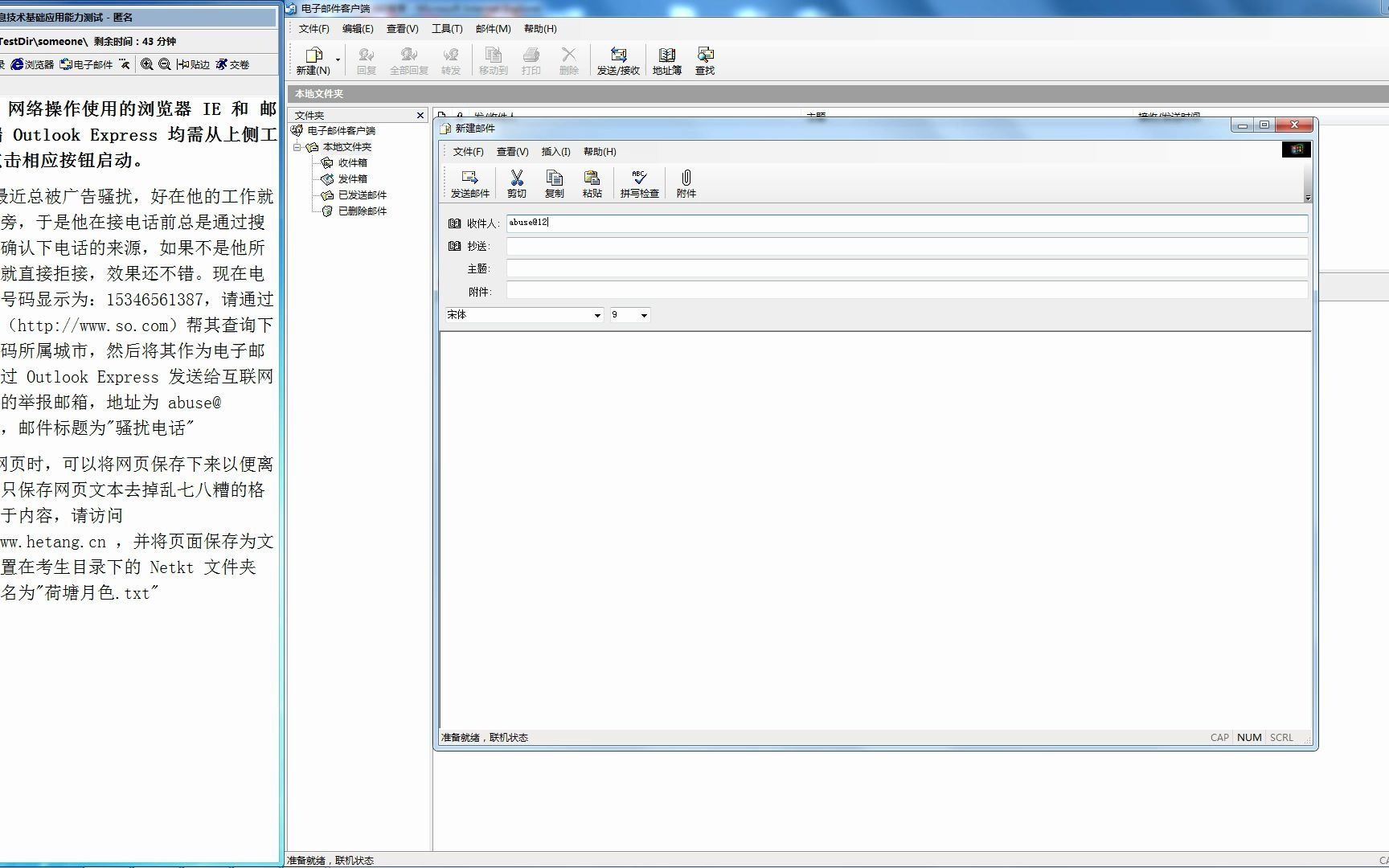Click the 粘贴 paste icon in compose toolbar
Screen dimensions: 1389x868
point(592,184)
